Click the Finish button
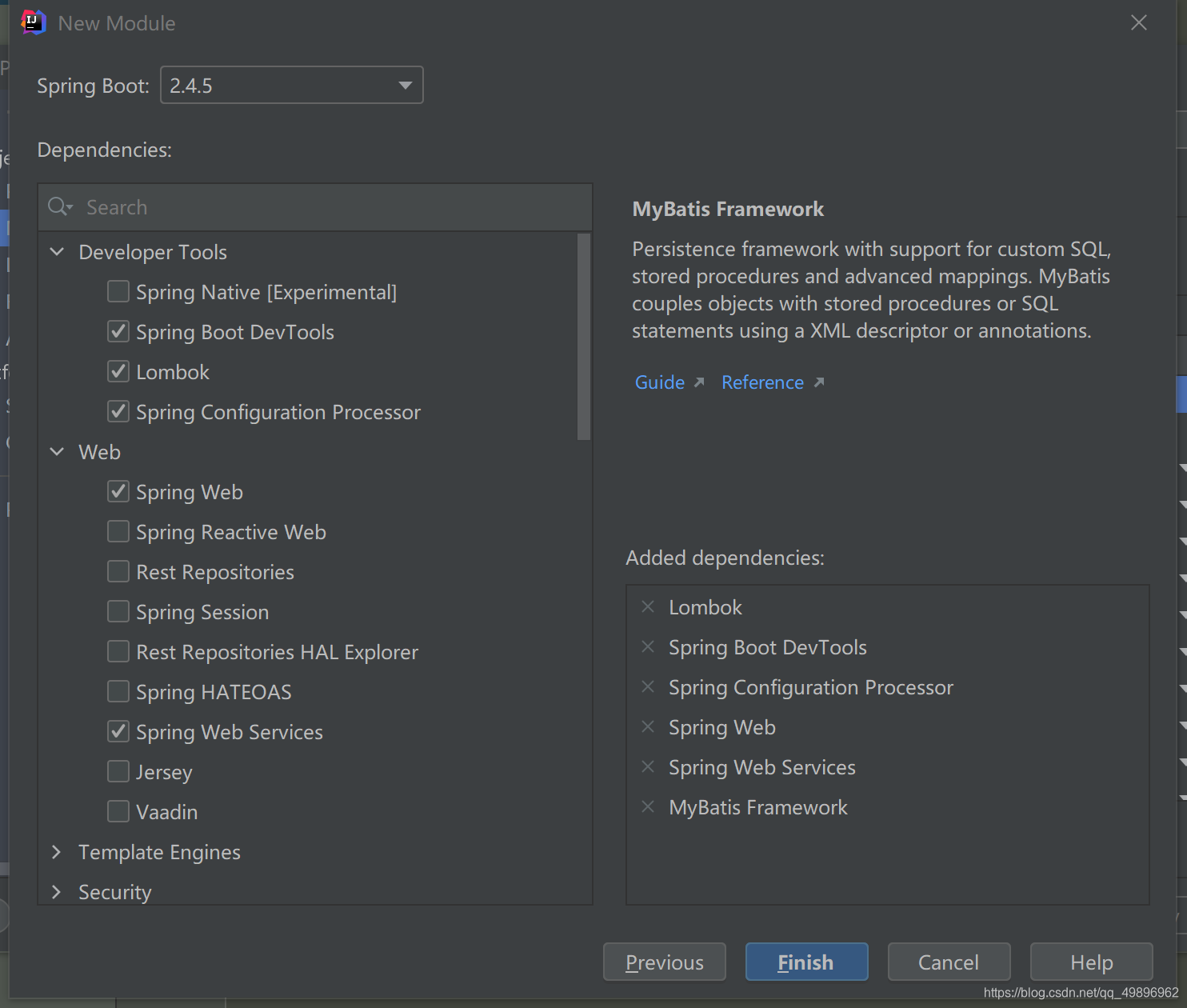The height and width of the screenshot is (1008, 1187). 806,962
